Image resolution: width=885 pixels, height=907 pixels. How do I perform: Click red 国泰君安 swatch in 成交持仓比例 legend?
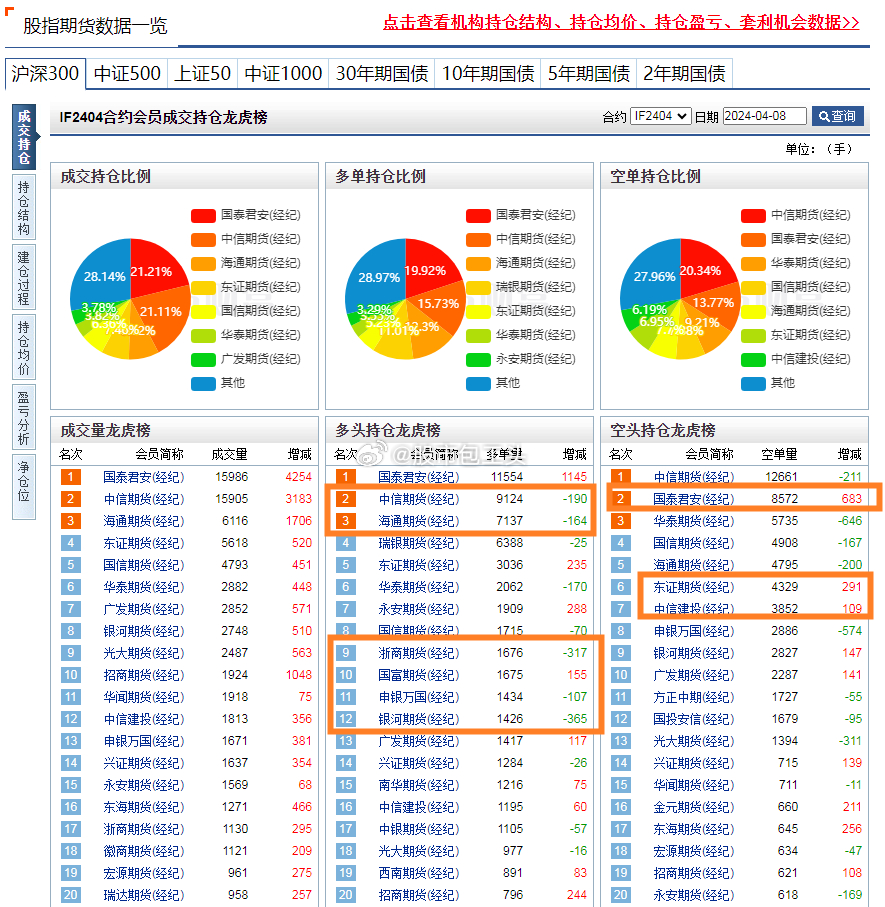click(203, 215)
